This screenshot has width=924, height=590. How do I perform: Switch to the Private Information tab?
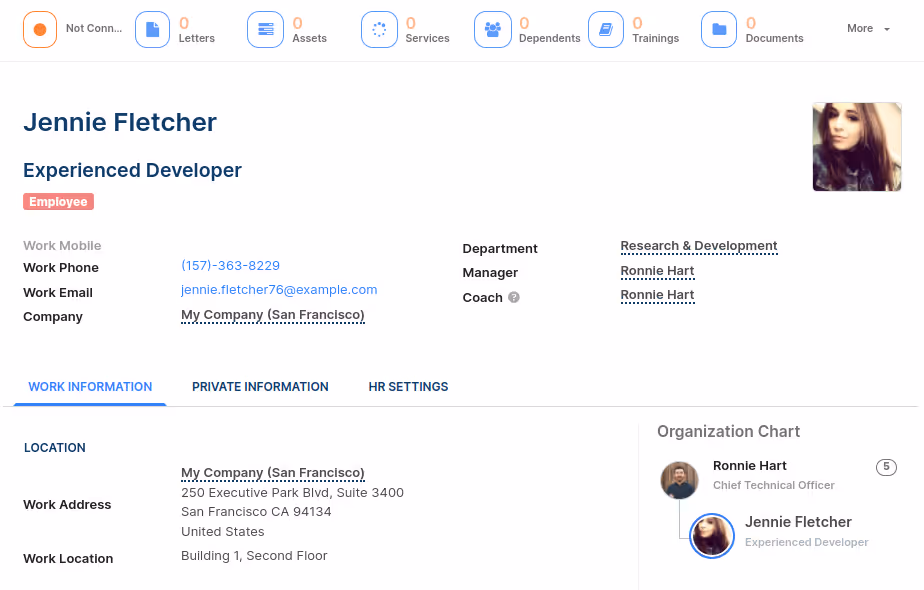(260, 386)
